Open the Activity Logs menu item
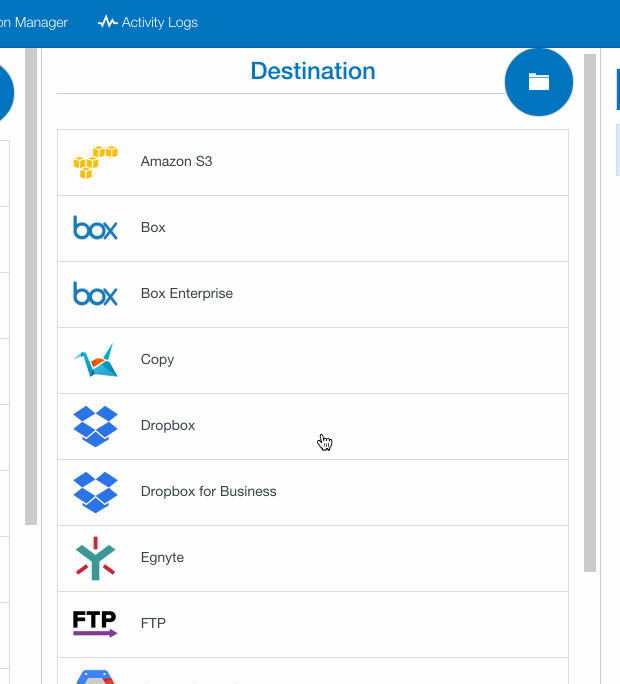This screenshot has width=620, height=684. click(159, 22)
